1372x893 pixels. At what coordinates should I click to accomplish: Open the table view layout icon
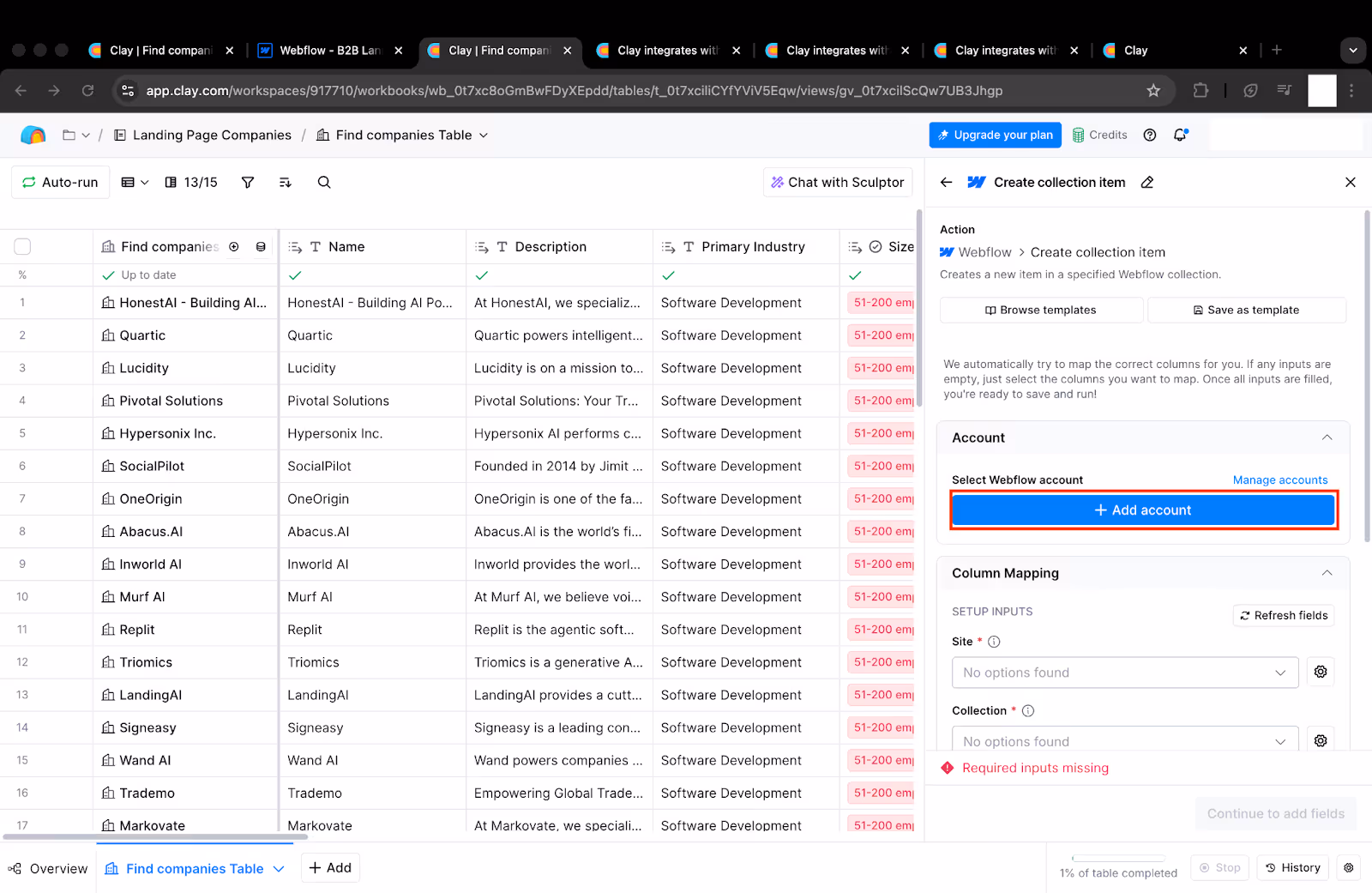[x=129, y=182]
